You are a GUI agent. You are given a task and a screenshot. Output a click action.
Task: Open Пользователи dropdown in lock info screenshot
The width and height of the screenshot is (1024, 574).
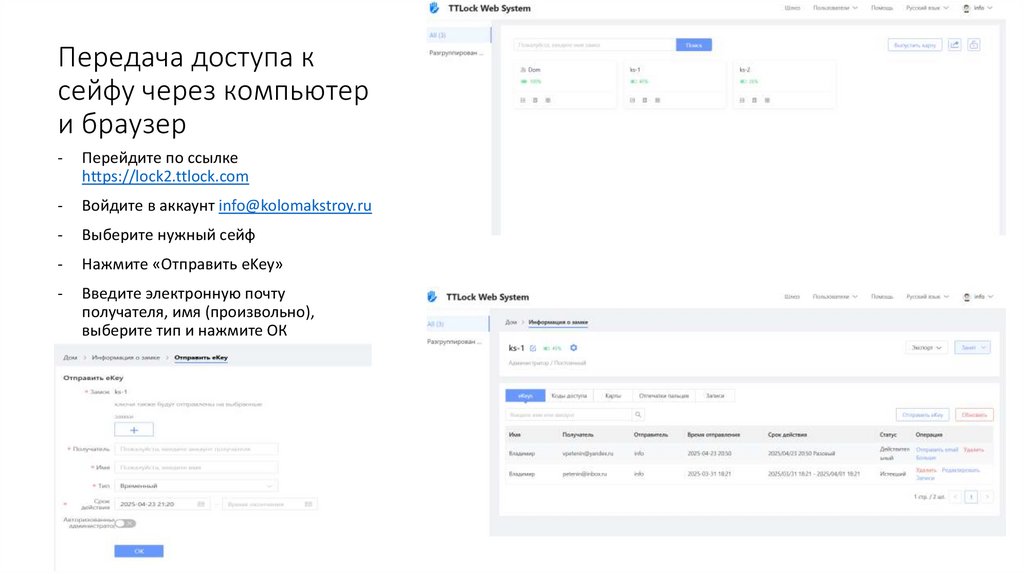coord(835,296)
